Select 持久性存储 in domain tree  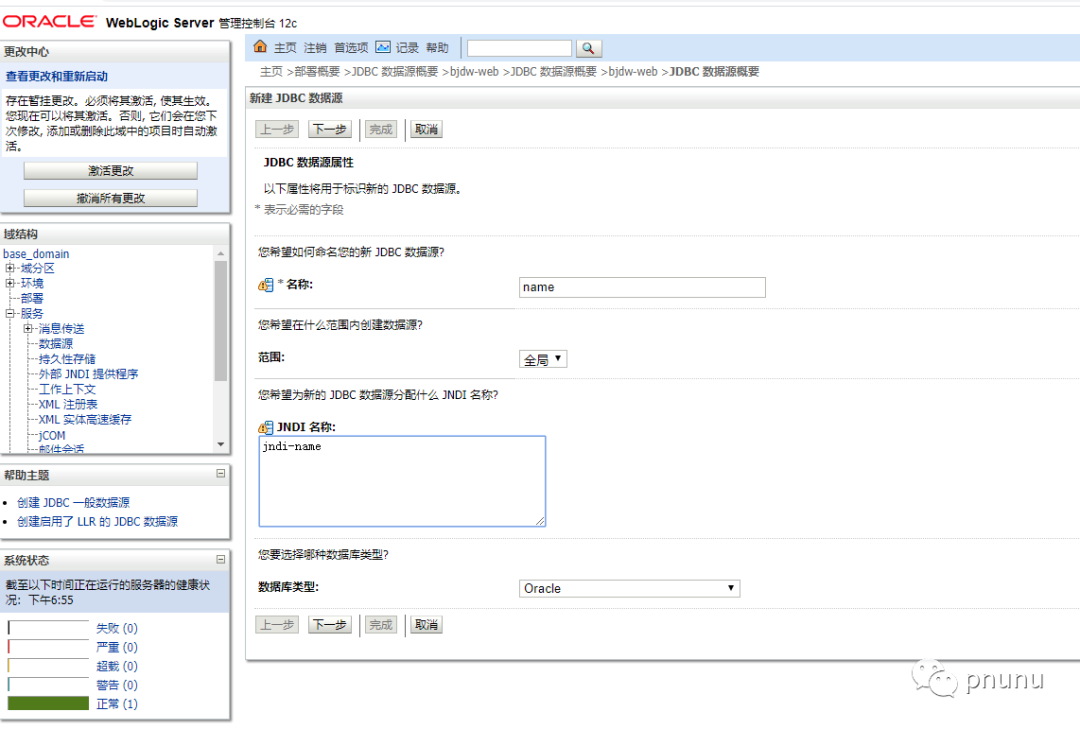(67, 359)
